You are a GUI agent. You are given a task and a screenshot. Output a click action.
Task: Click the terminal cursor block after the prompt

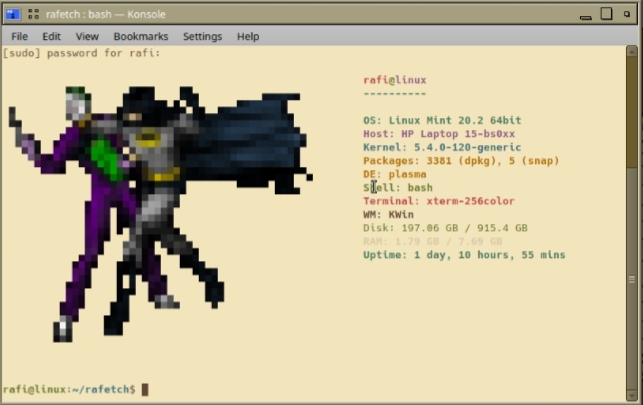point(145,389)
